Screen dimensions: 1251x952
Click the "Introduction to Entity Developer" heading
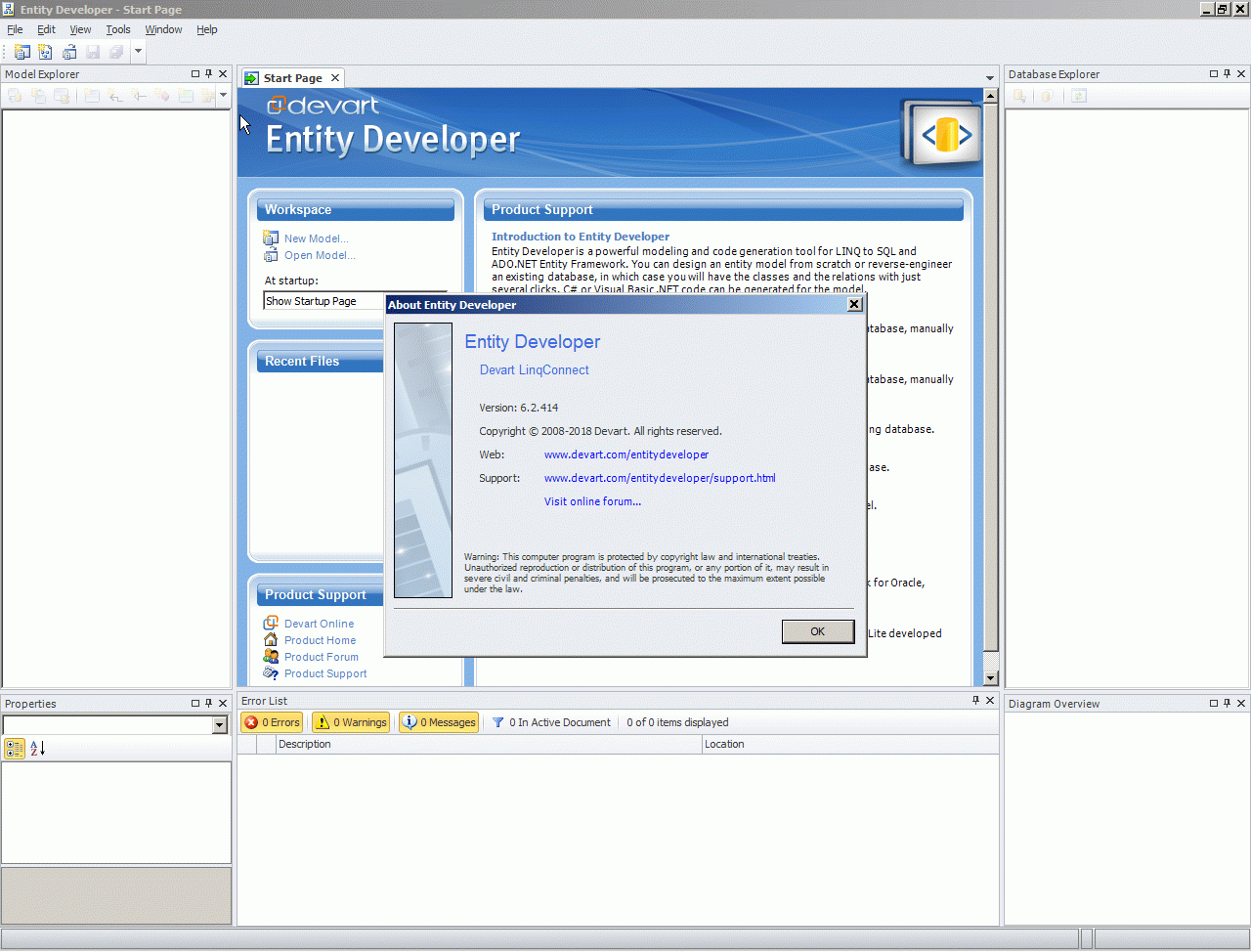581,237
